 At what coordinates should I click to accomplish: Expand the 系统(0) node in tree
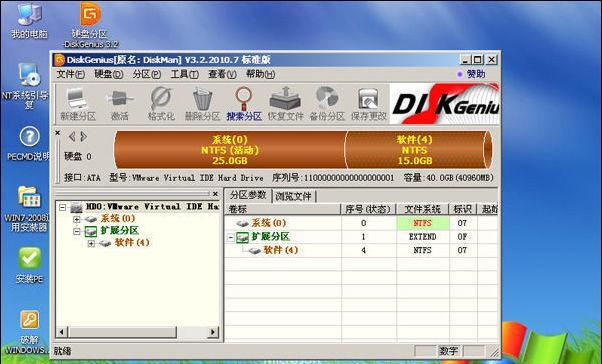77,219
